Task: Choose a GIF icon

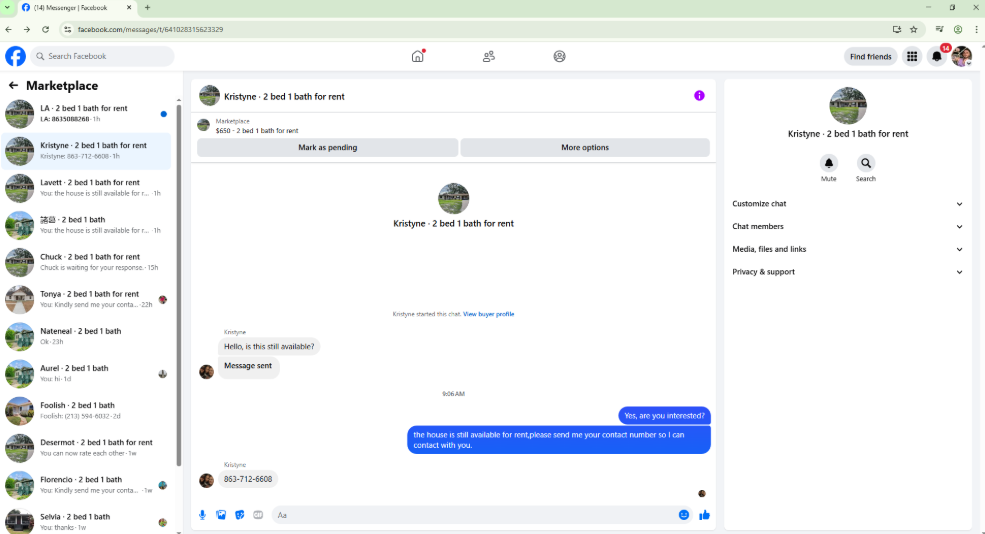Action: (258, 515)
